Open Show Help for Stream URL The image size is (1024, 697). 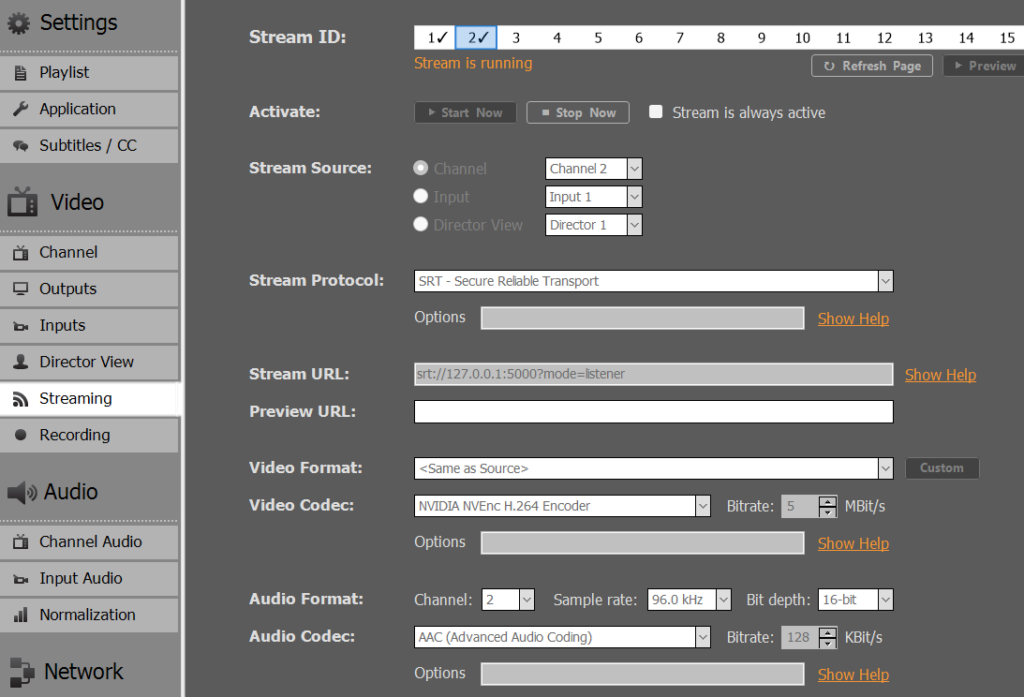tap(940, 374)
